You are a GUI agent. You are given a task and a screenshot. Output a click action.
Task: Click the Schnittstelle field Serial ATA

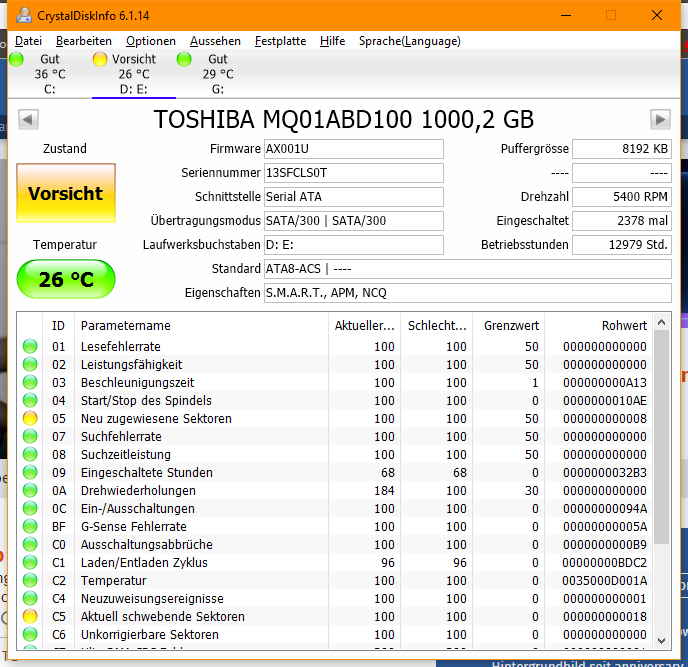coord(354,197)
